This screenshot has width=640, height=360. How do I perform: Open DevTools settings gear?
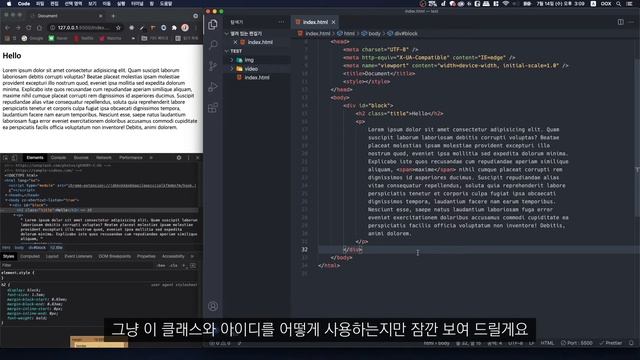pyautogui.click(x=179, y=158)
